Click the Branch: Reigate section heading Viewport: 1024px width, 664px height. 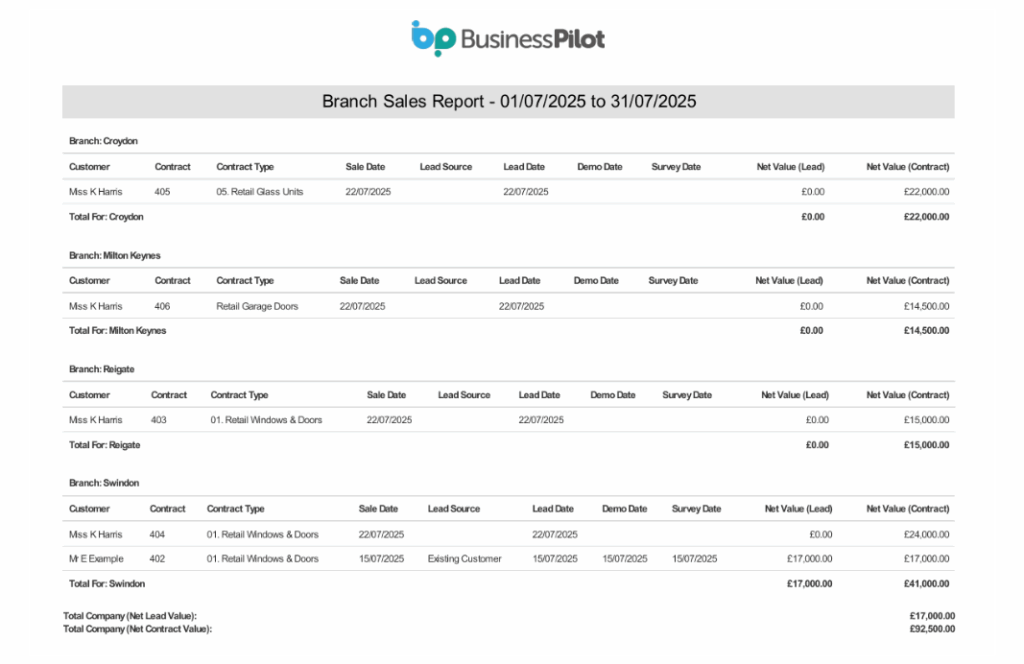click(102, 369)
